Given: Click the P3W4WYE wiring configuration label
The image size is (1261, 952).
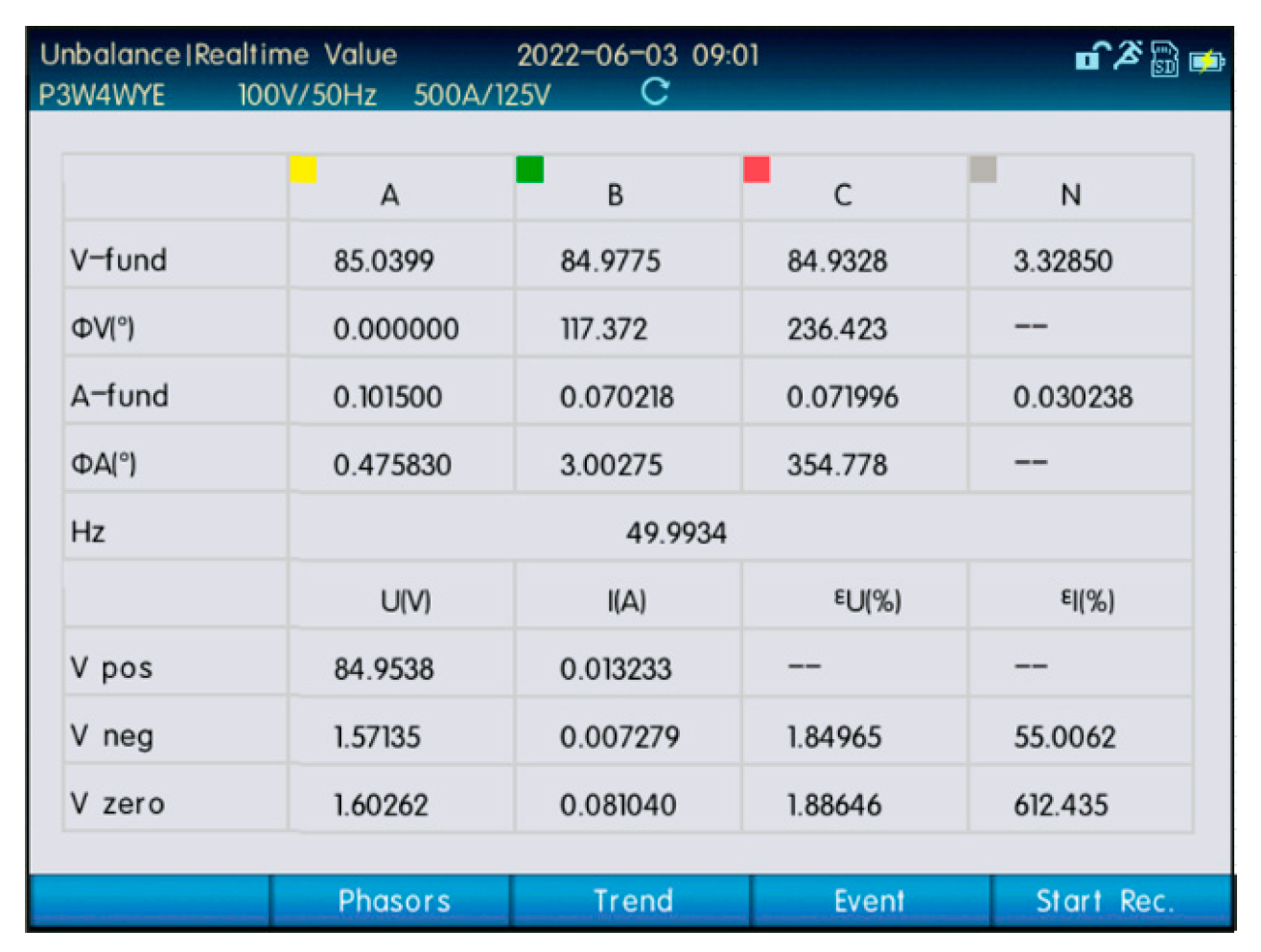Looking at the screenshot, I should pyautogui.click(x=102, y=95).
